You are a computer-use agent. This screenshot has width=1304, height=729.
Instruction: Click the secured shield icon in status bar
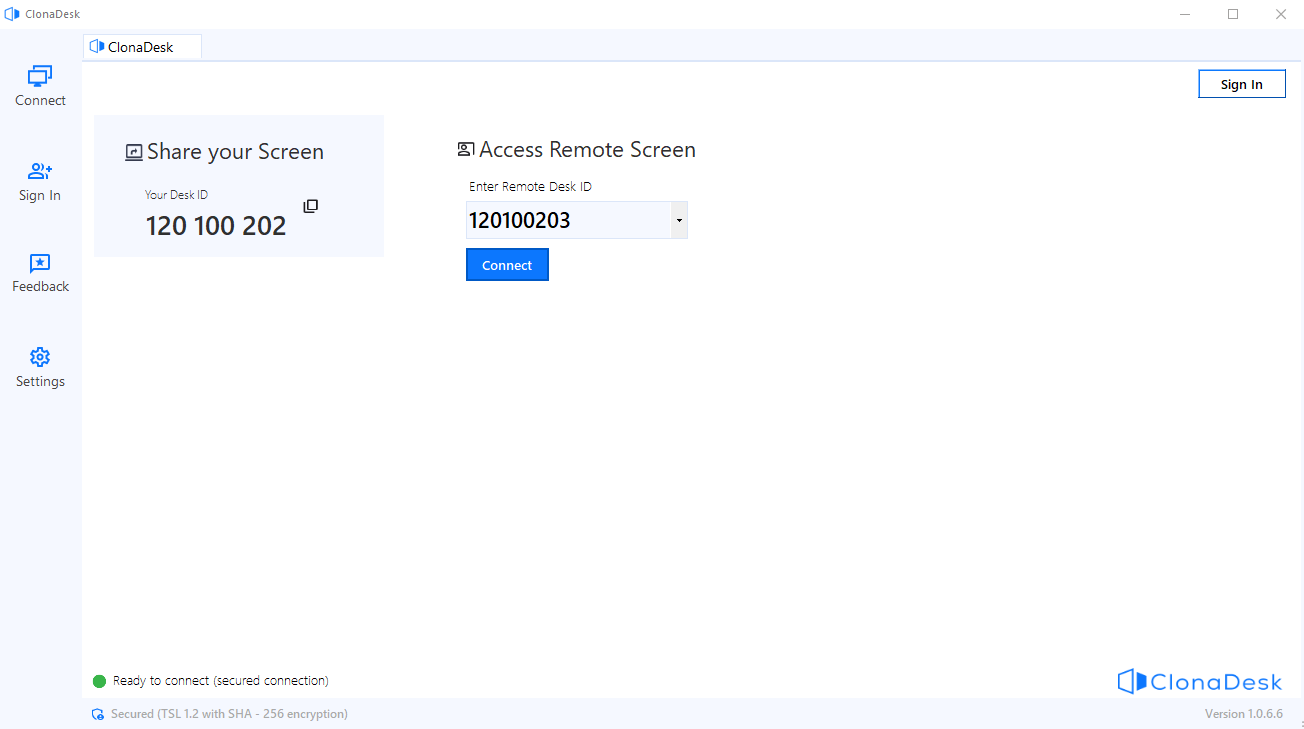pos(98,714)
